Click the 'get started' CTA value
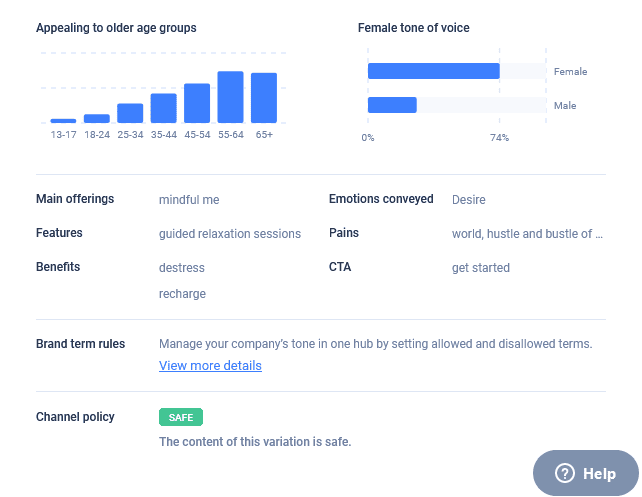 click(481, 268)
